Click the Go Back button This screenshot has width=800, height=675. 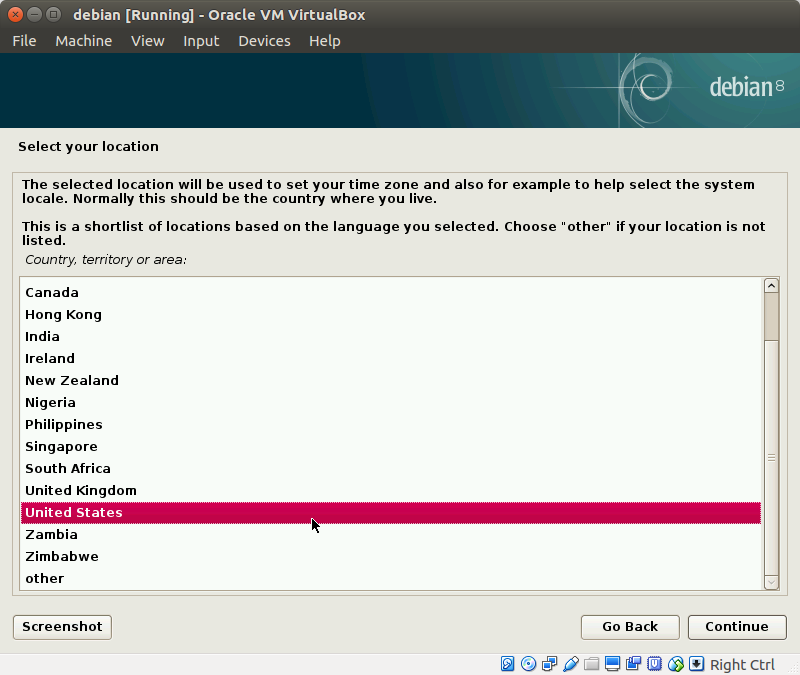click(x=630, y=627)
